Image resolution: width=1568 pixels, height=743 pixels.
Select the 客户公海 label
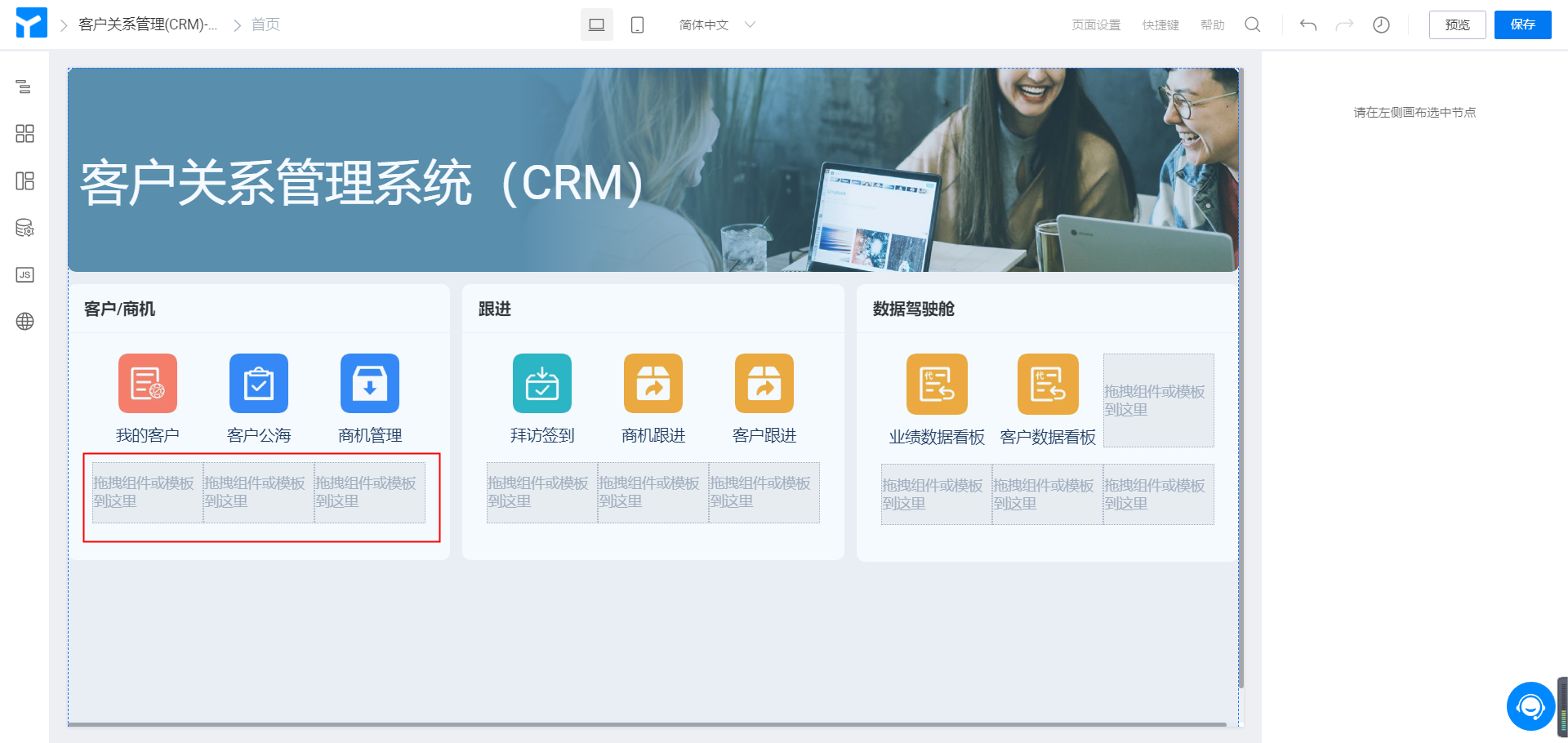259,435
